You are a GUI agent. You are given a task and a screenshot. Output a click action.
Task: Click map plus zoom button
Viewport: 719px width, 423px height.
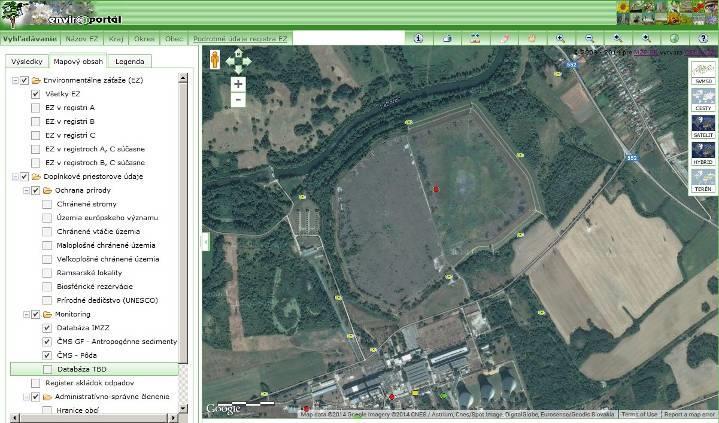pos(238,84)
